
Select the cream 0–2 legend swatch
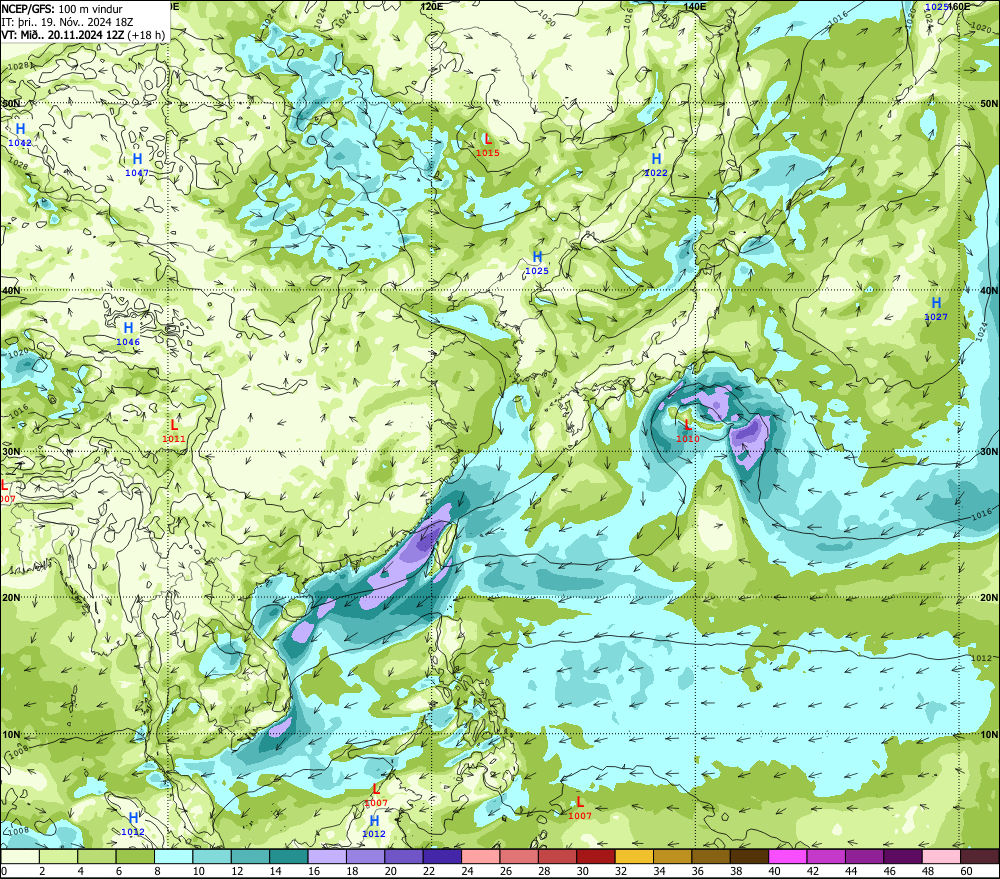coord(20,856)
